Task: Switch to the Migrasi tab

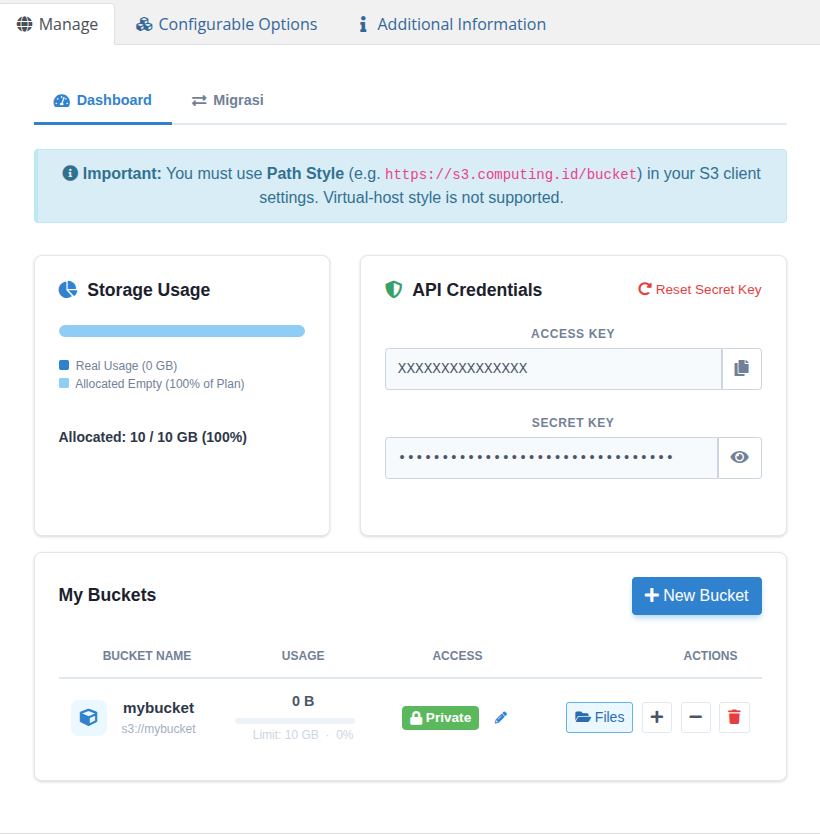Action: [227, 100]
